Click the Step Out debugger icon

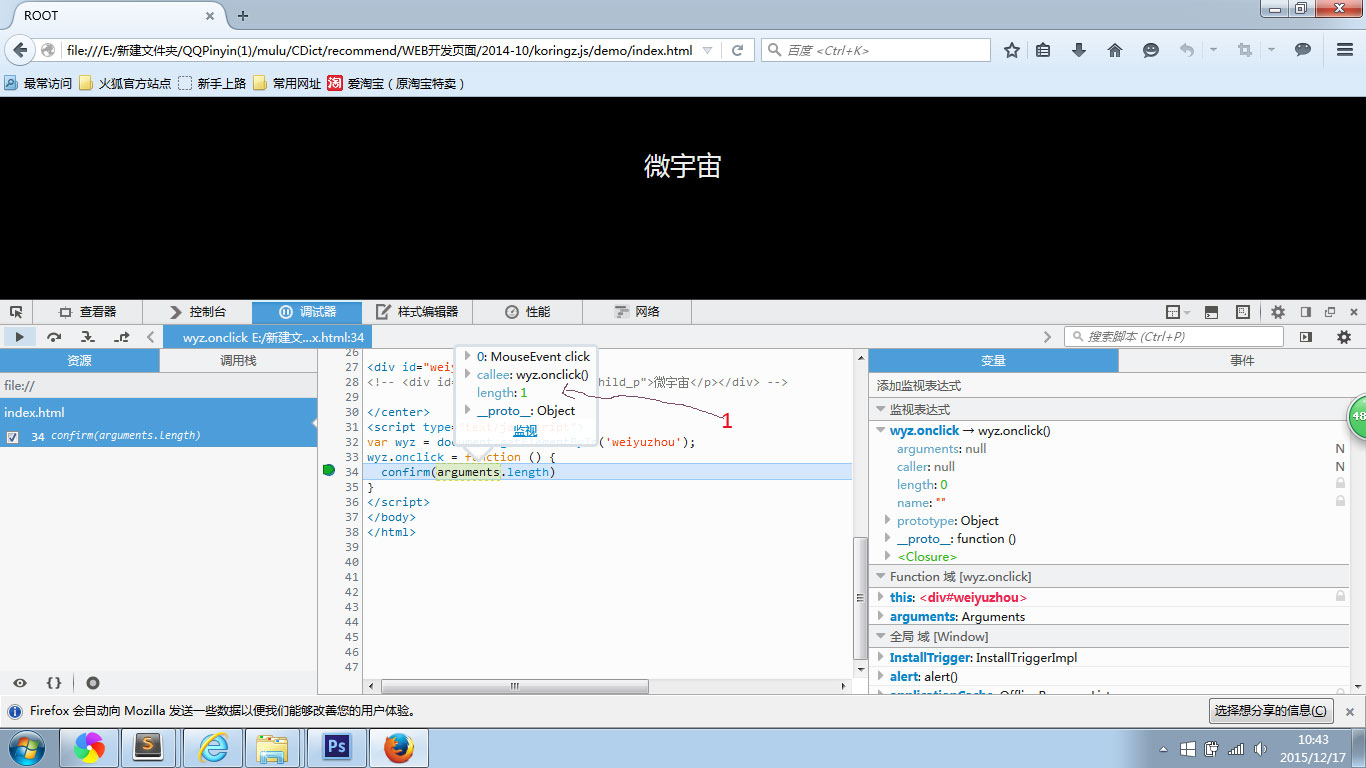click(x=122, y=337)
